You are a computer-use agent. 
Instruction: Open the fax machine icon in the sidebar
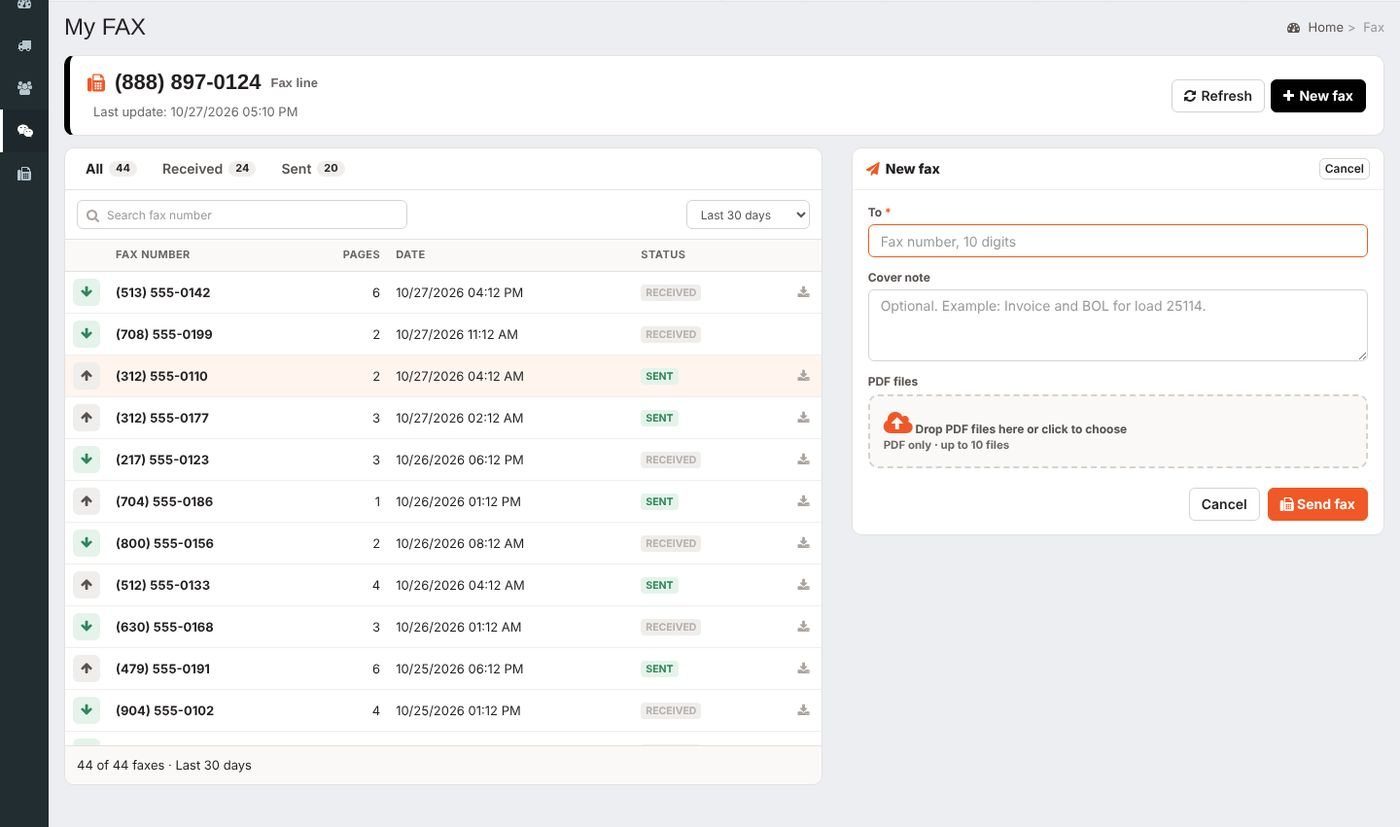coord(24,174)
